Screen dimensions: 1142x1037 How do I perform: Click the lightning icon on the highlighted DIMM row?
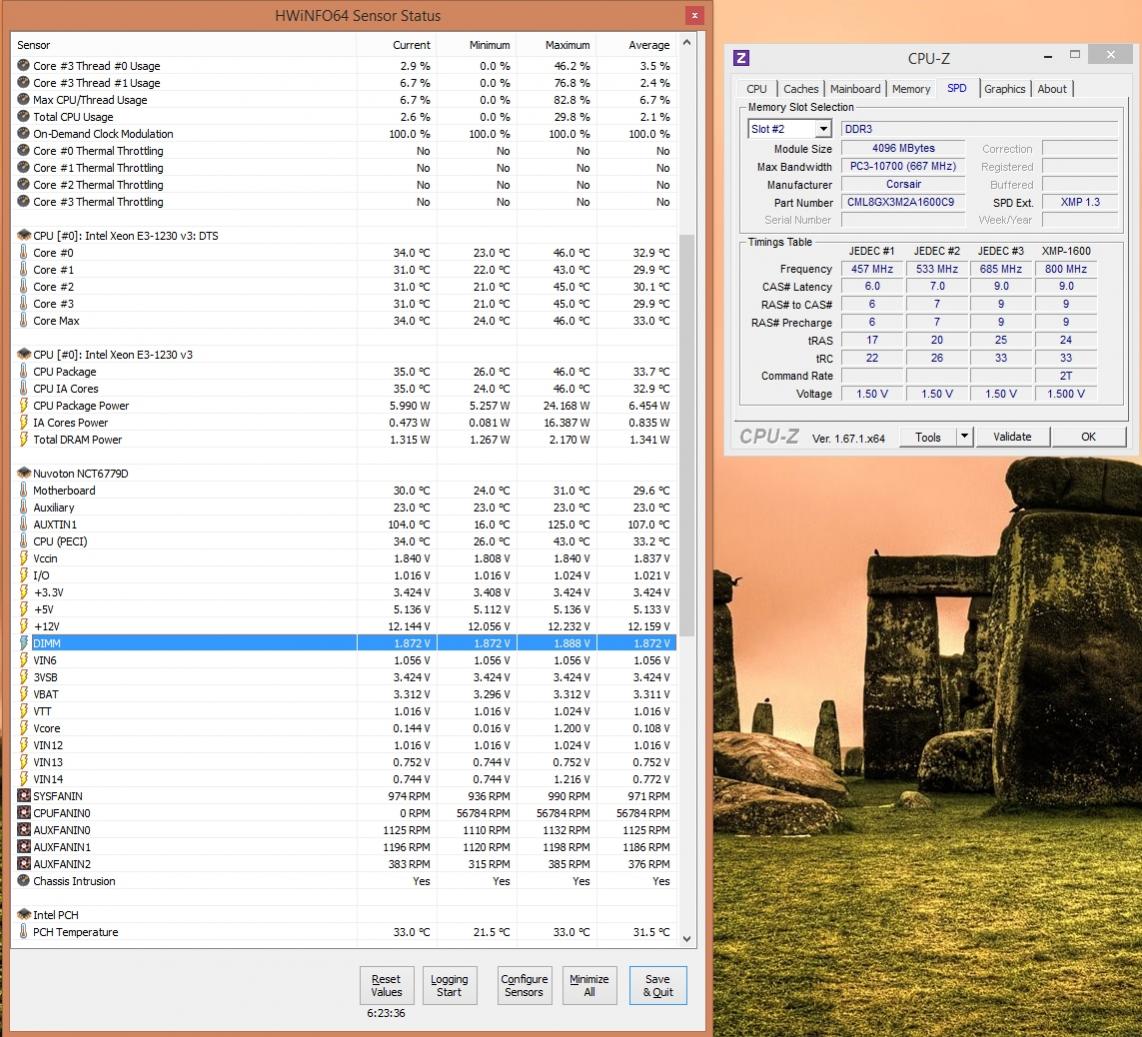23,643
